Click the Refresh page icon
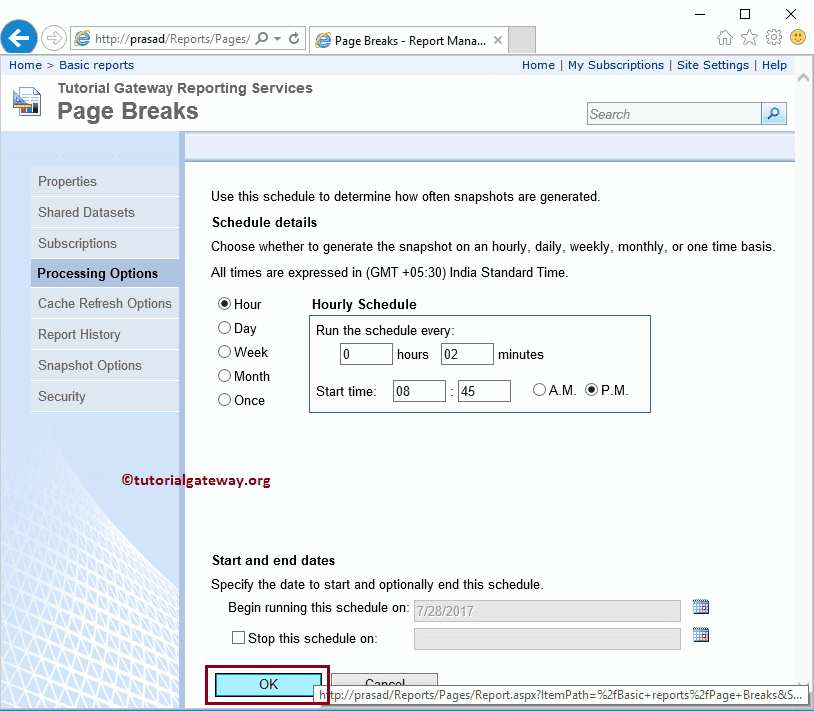Screen dimensions: 814x711 [294, 38]
